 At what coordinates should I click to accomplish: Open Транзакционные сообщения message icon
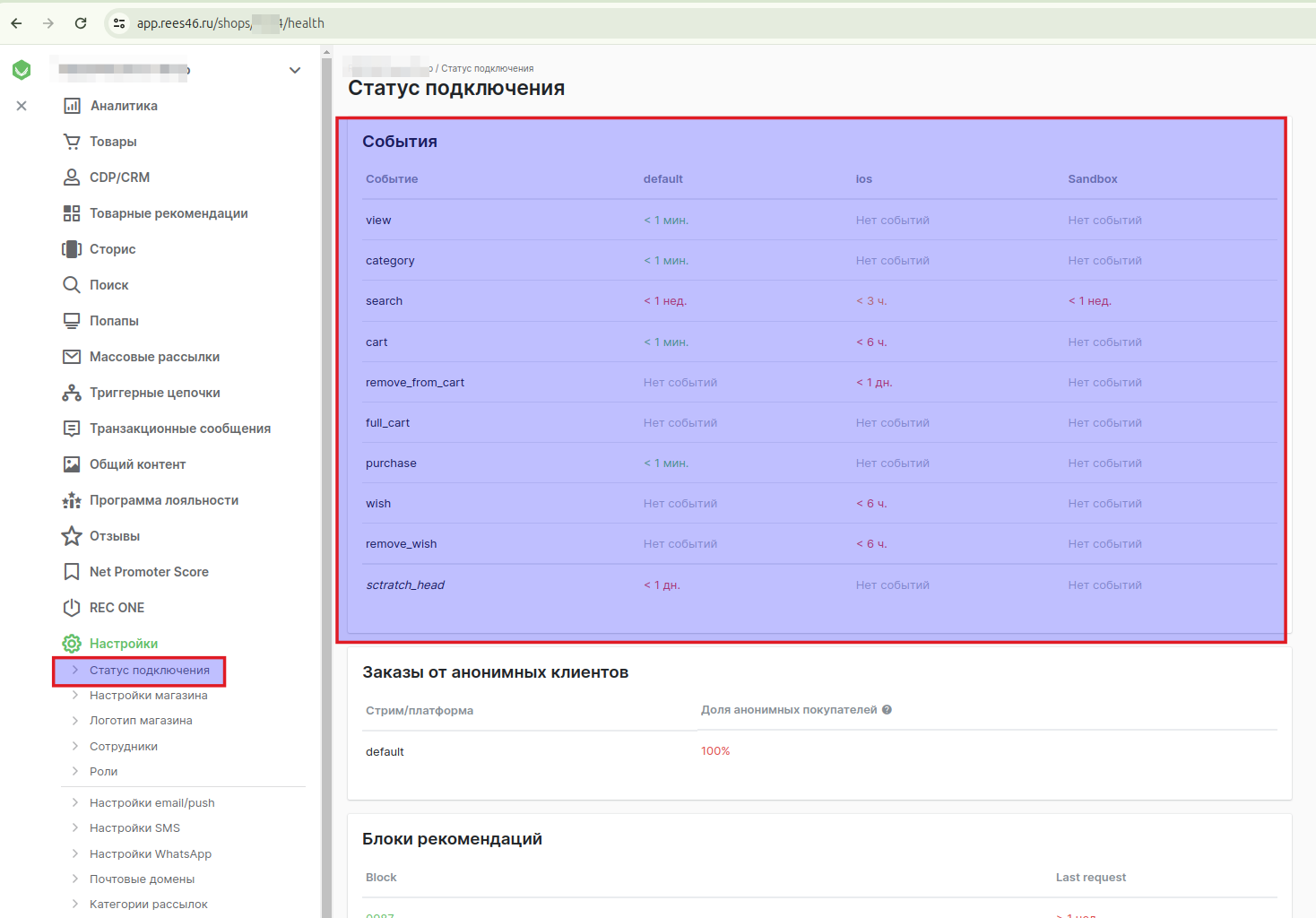click(x=72, y=428)
